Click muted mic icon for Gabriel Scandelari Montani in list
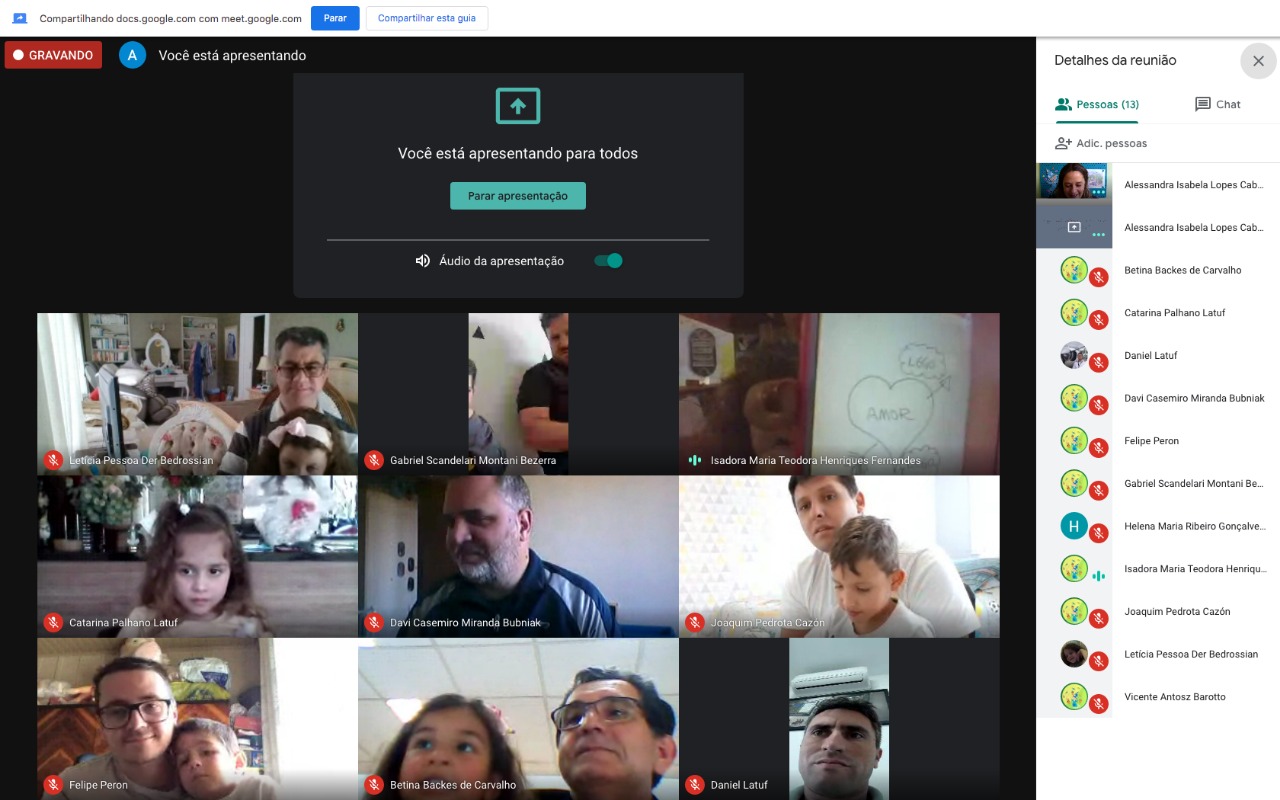This screenshot has width=1280, height=800. 1099,490
